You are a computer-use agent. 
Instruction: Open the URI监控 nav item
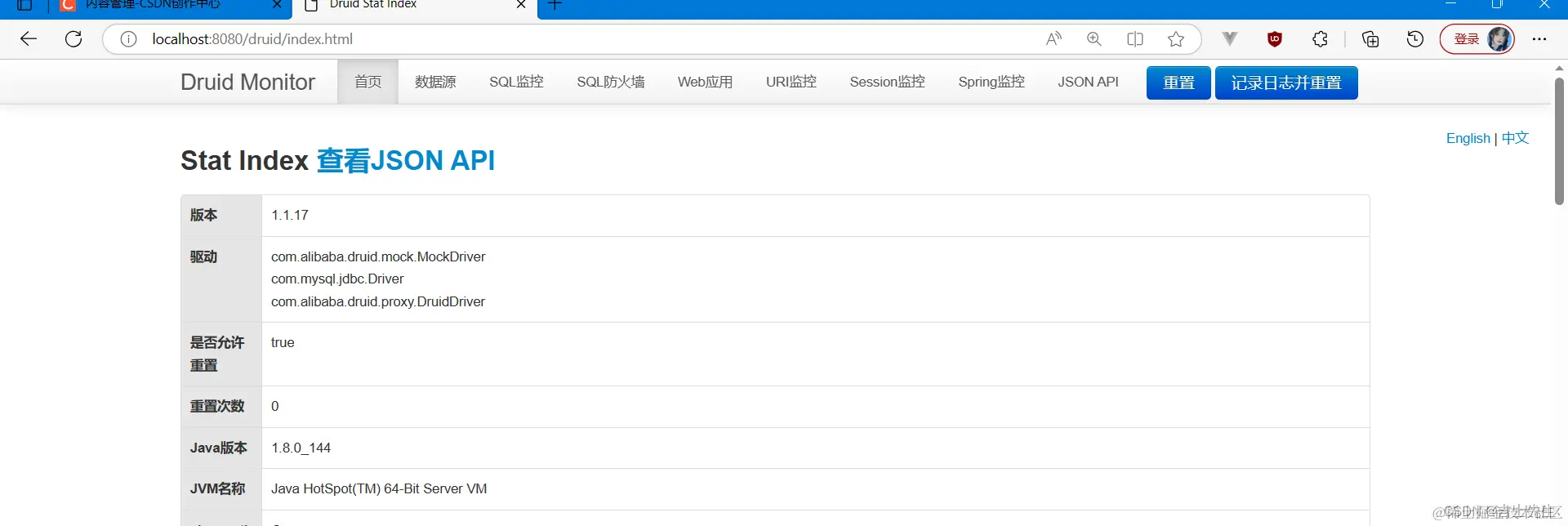[791, 82]
